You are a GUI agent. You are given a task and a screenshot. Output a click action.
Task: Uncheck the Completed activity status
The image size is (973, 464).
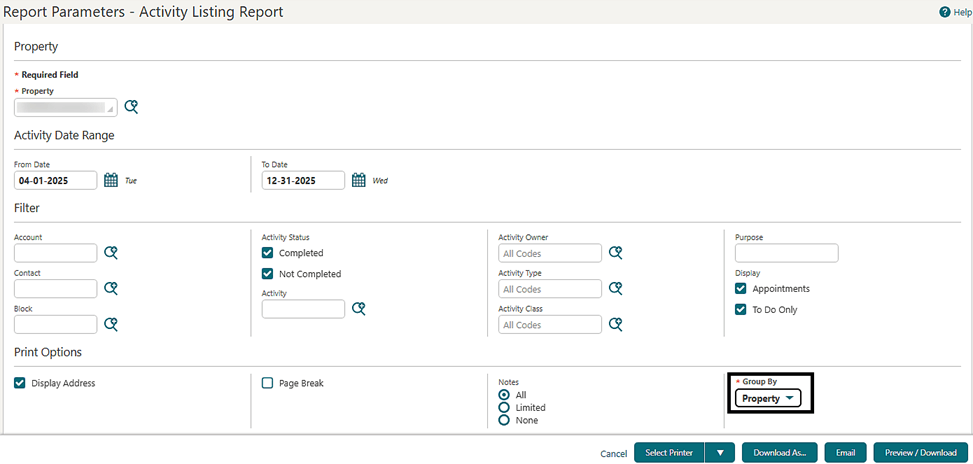(x=267, y=252)
